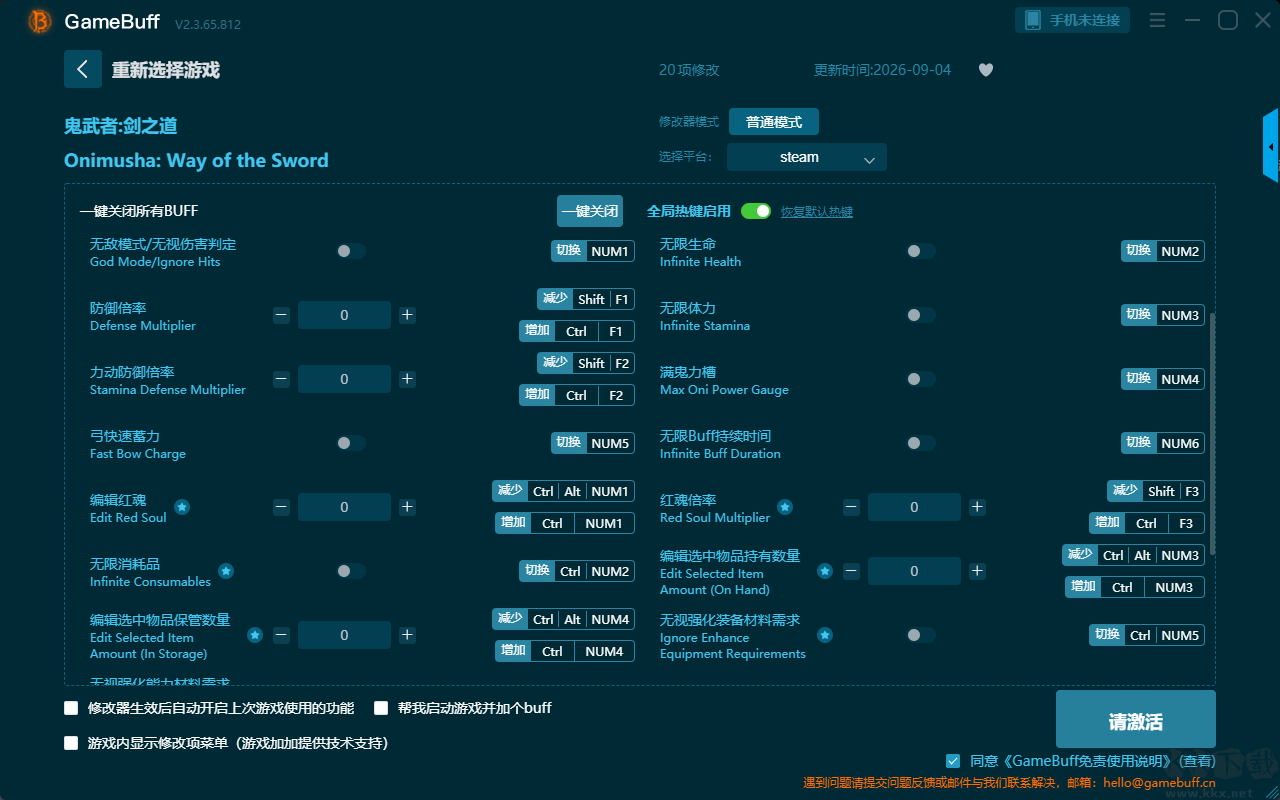This screenshot has height=800, width=1280.
Task: Click Ctrl NUM5 hotkey for Ignore Enhance Equipment
Action: click(x=1147, y=635)
